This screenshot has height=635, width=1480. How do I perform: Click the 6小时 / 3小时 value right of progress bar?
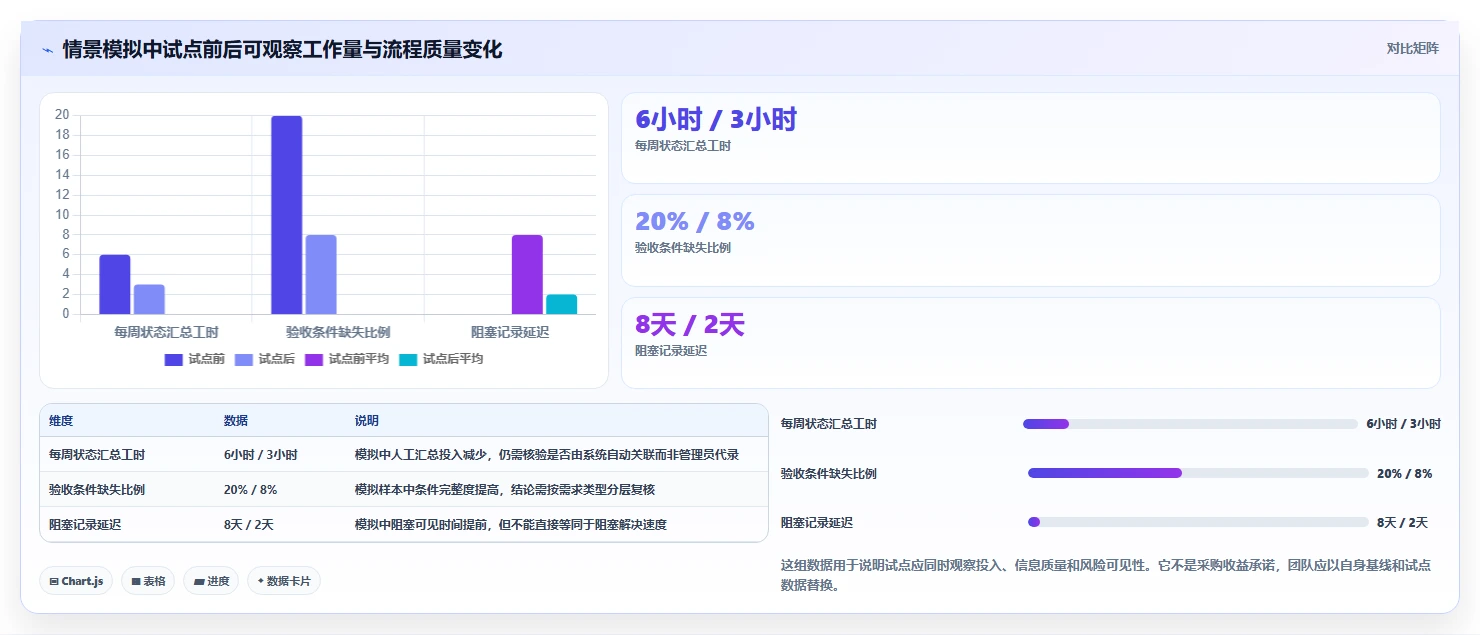coord(1404,424)
